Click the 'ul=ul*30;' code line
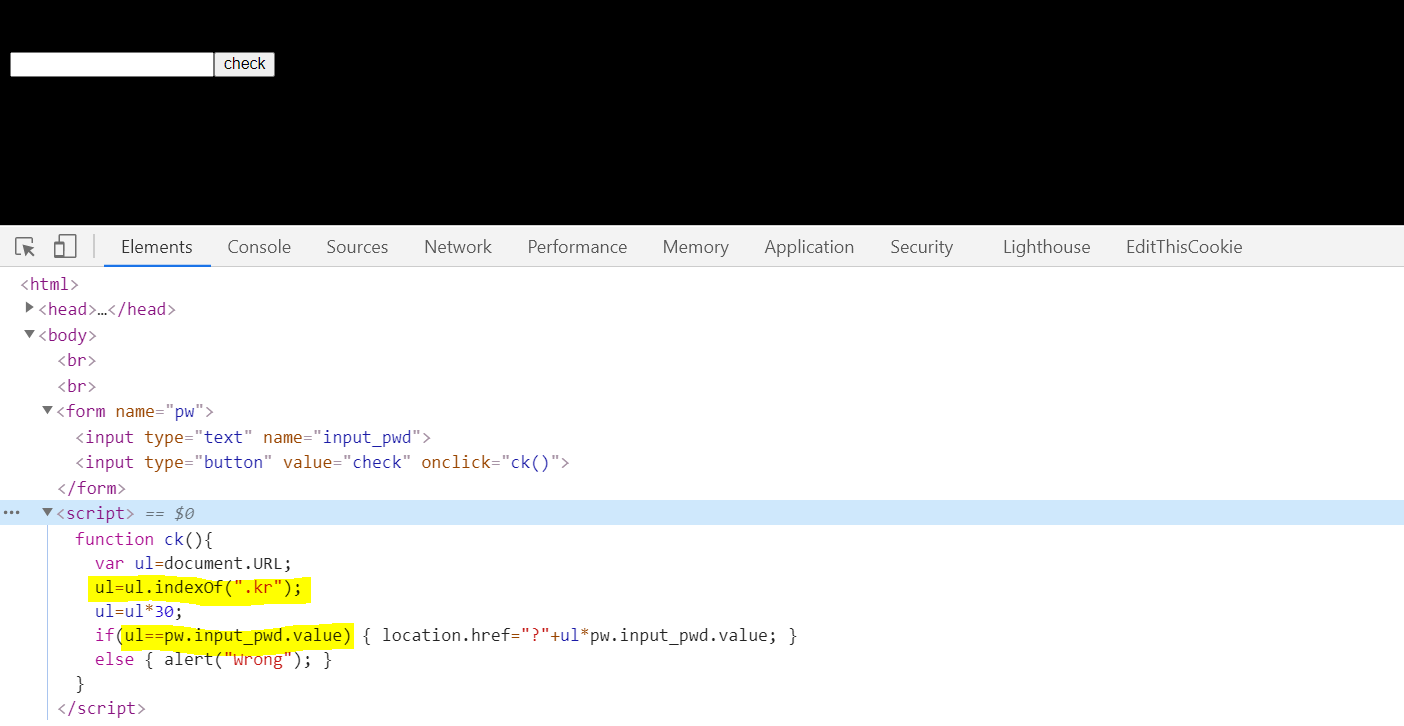 point(139,611)
